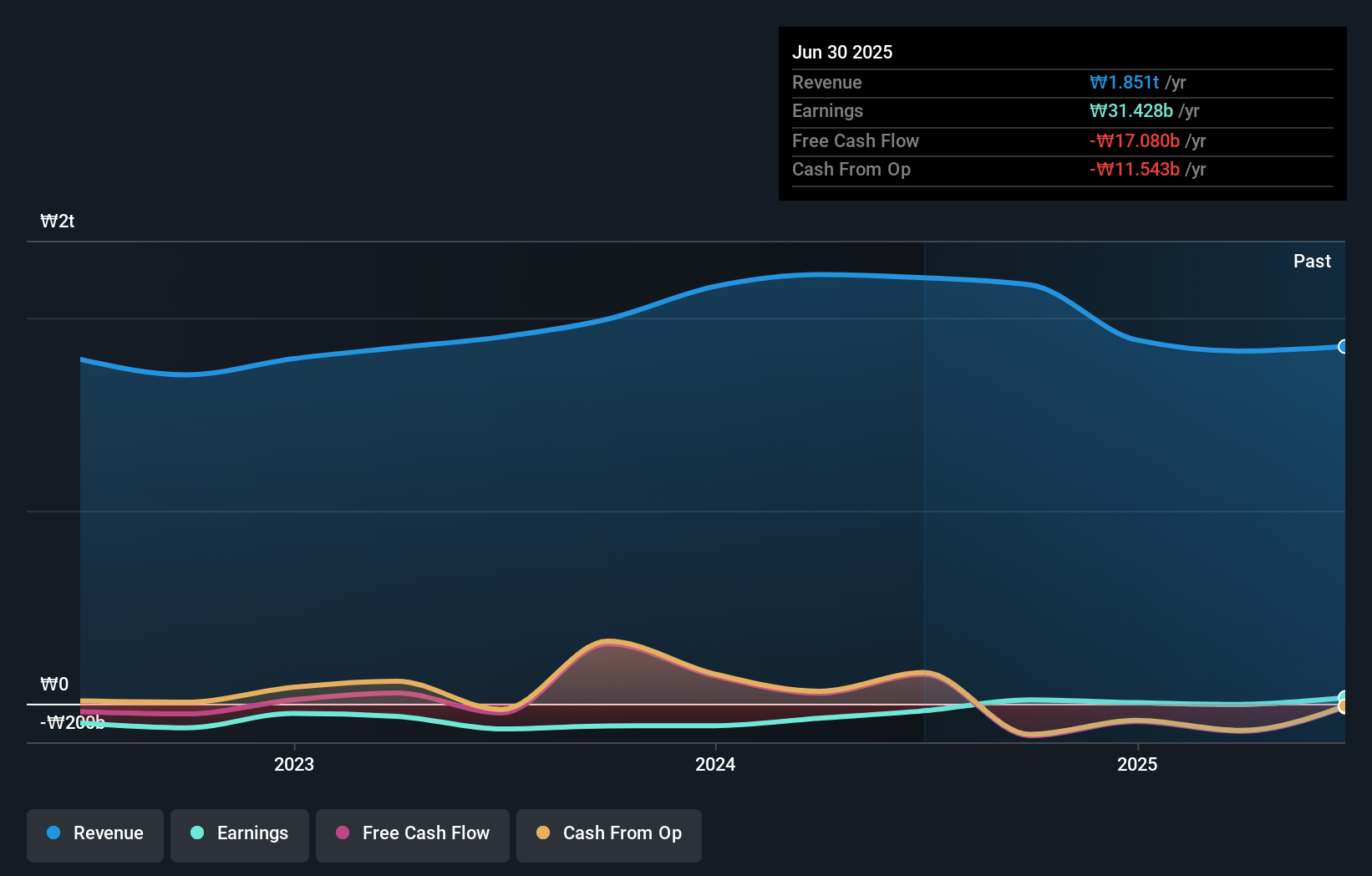Select the Earnings endpoint marker on the chart
1372x876 pixels.
point(1343,697)
